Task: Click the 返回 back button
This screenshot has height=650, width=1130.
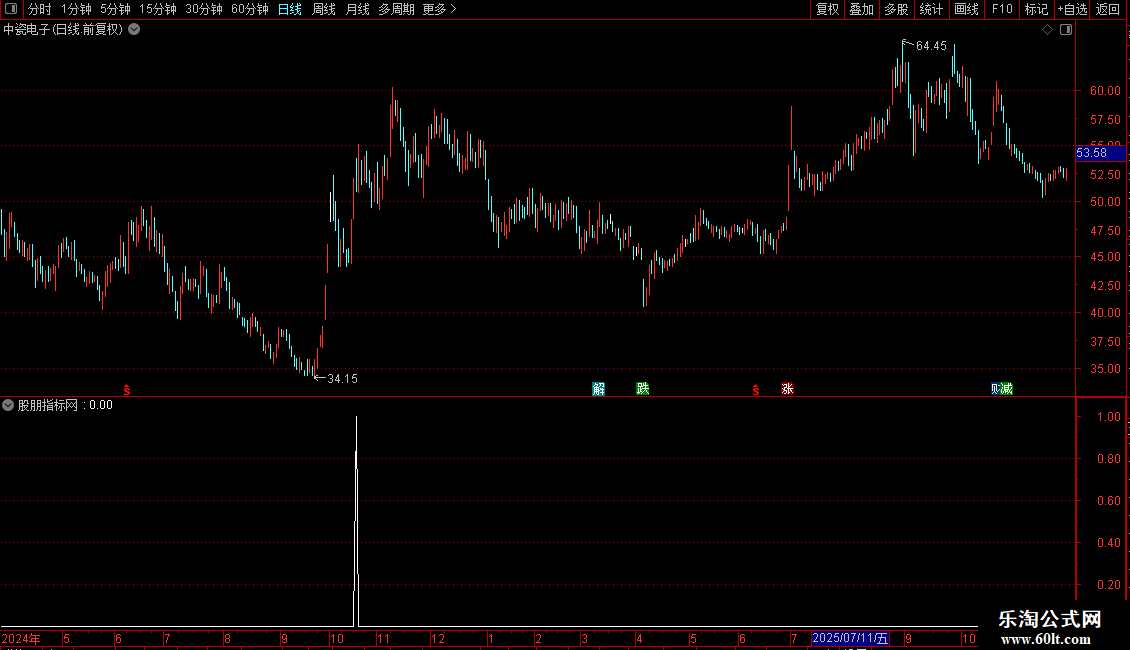Action: [x=1108, y=9]
